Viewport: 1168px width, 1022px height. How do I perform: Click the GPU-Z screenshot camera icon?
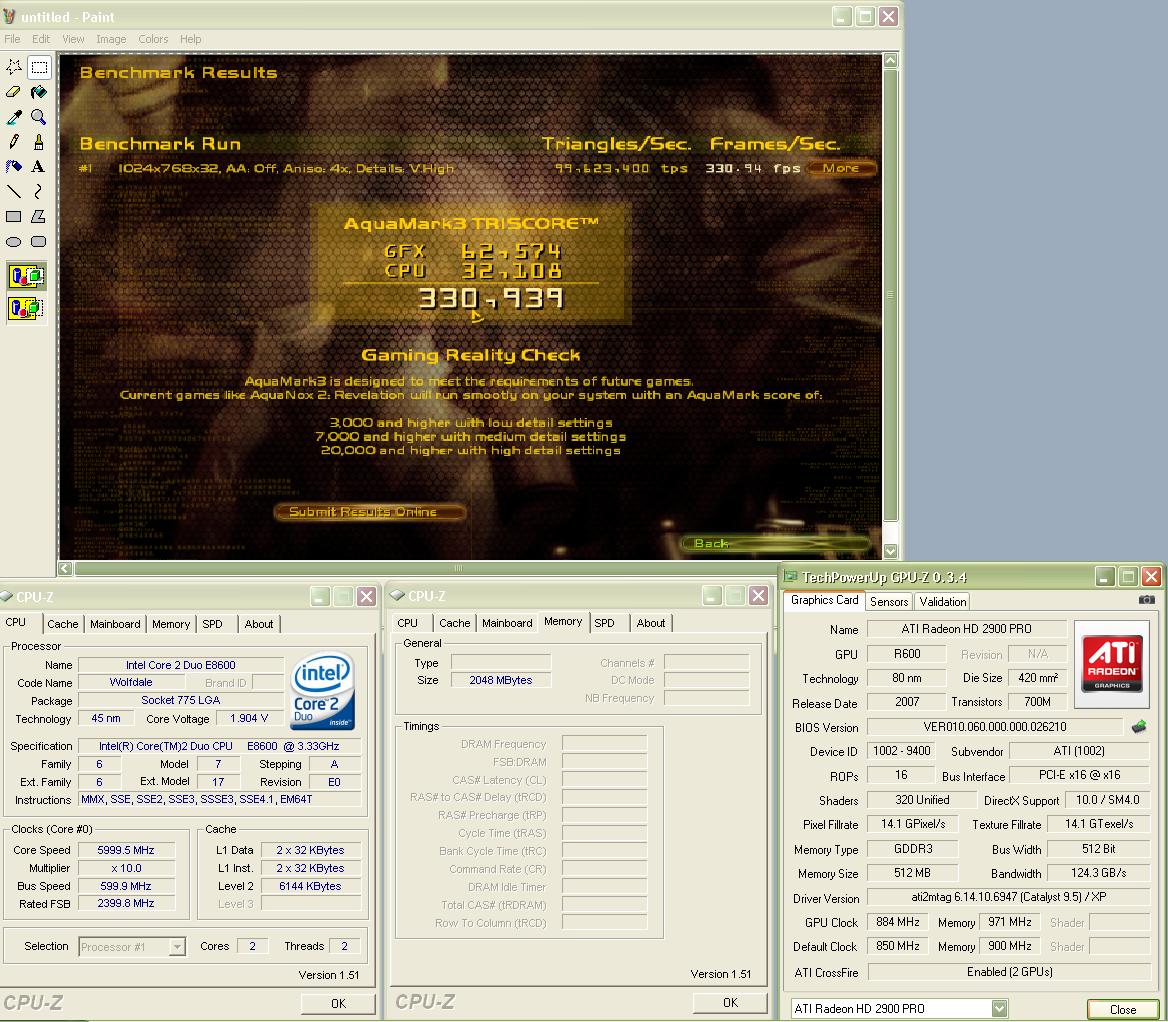click(x=1146, y=600)
